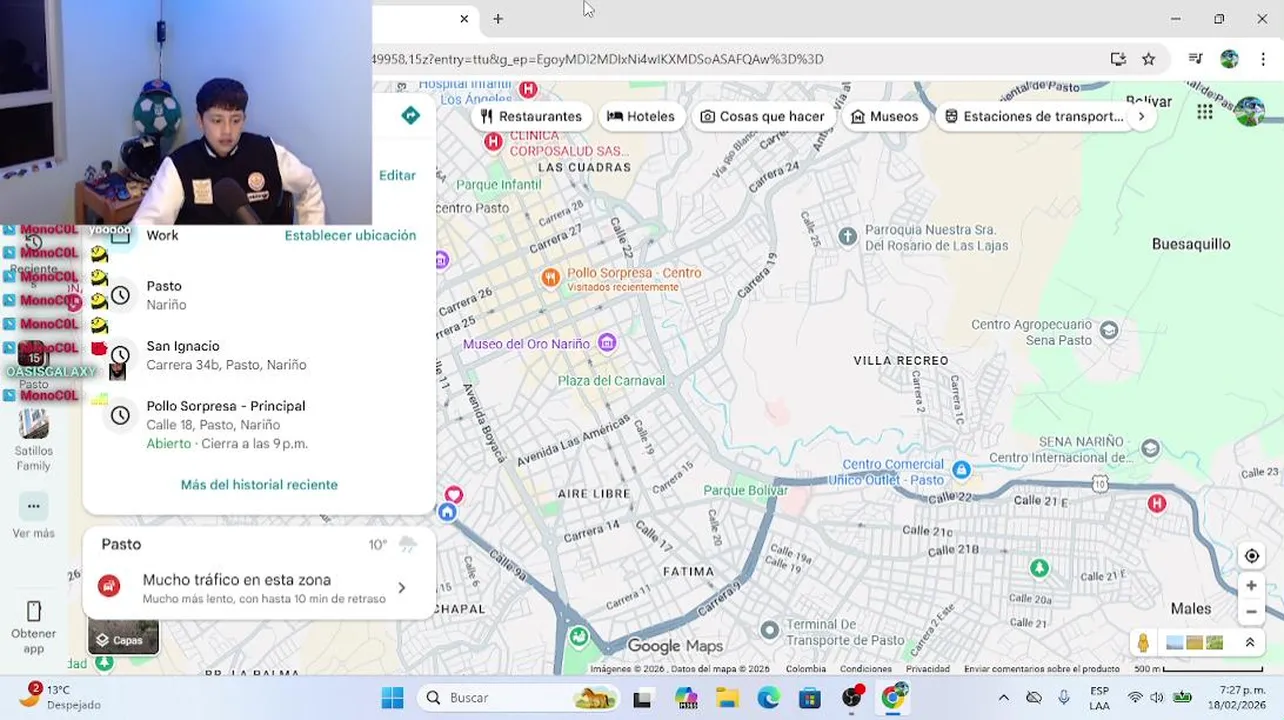This screenshot has width=1284, height=720.
Task: Click the Centro Comercial Unico Outlet pin
Action: [961, 469]
